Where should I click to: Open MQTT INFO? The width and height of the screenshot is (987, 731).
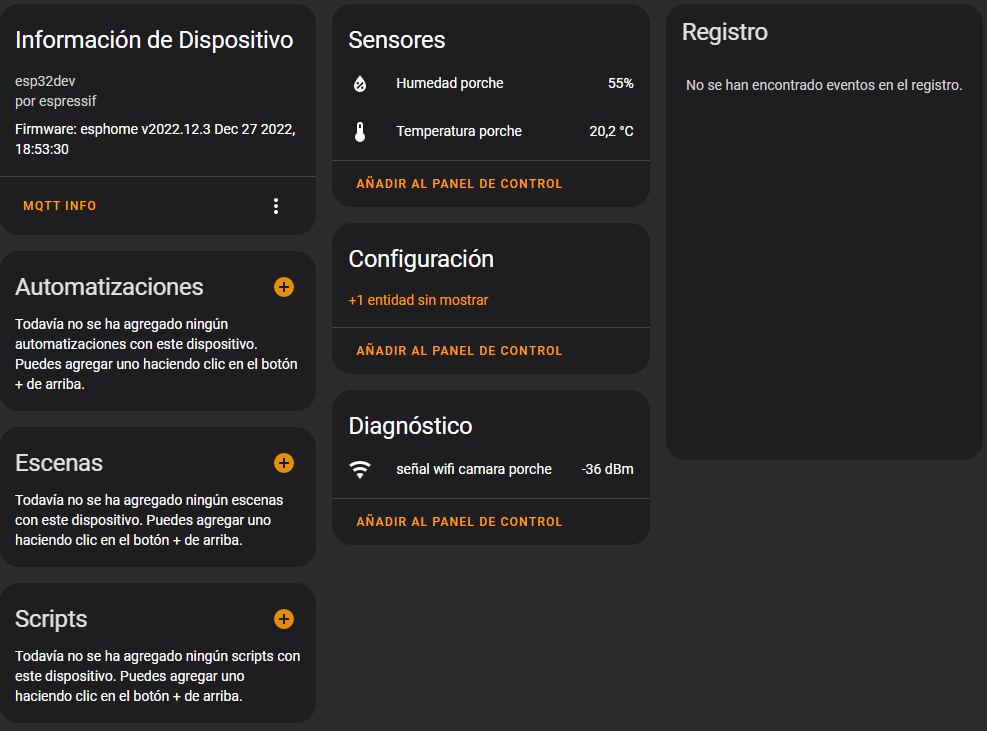(x=60, y=206)
